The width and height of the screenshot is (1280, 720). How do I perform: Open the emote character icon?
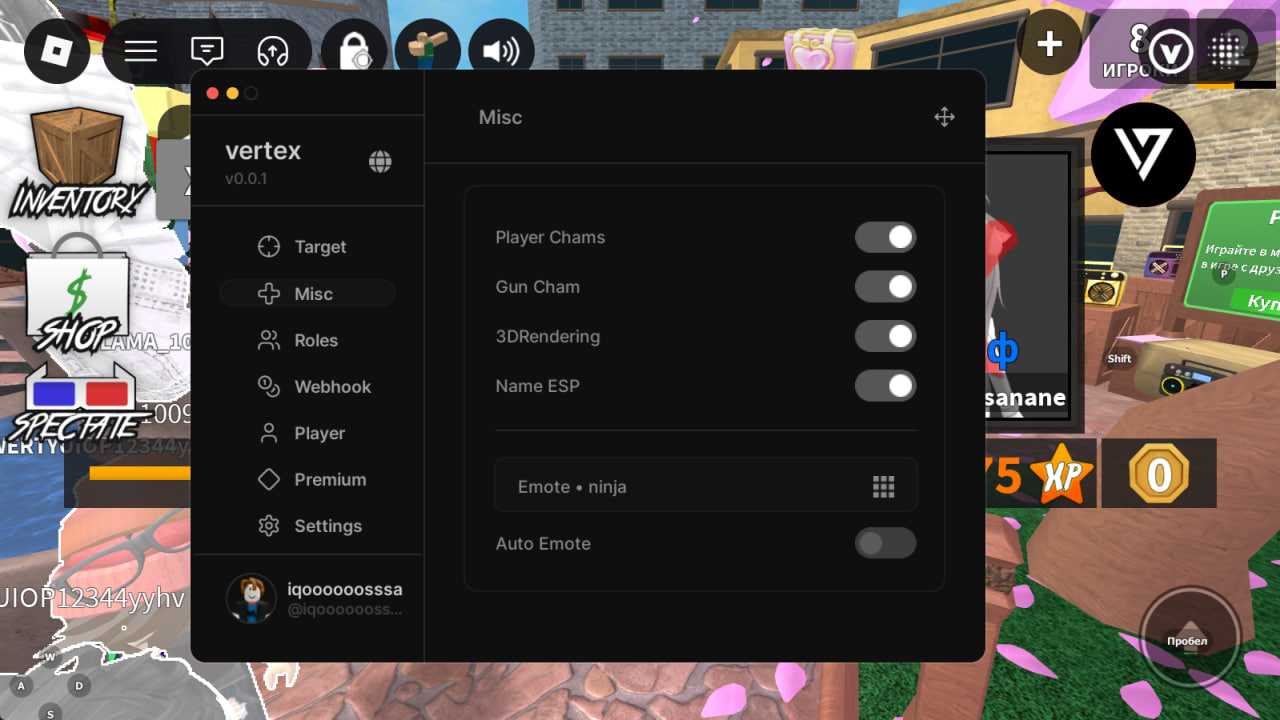click(x=428, y=51)
